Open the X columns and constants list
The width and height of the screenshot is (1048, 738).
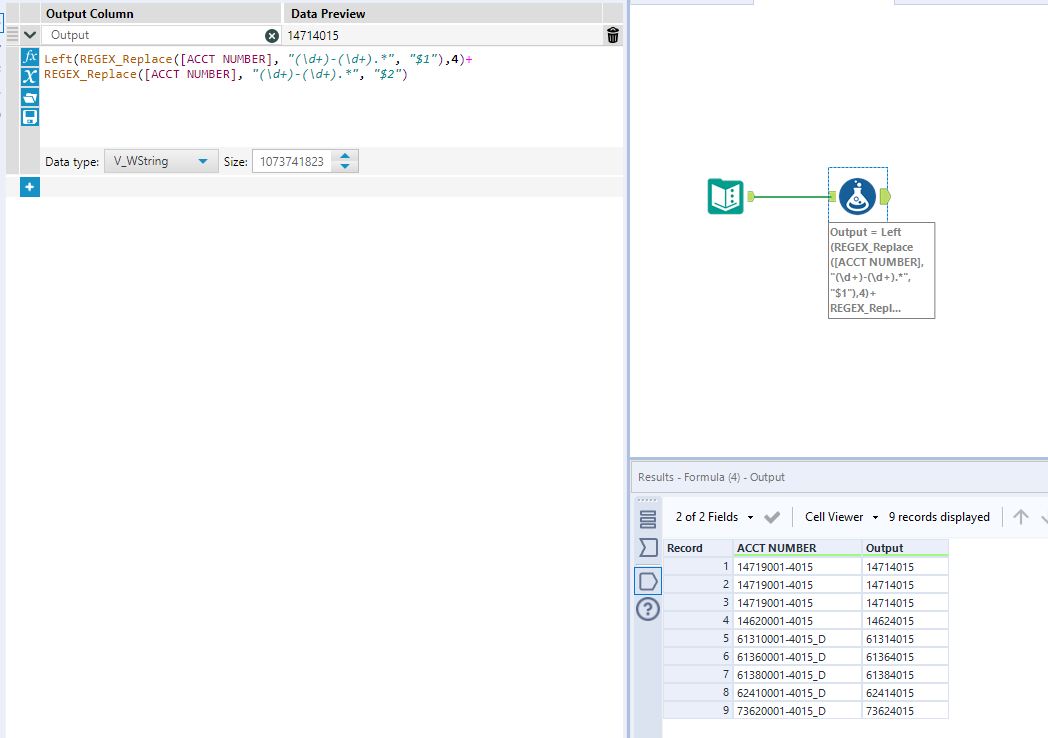(30, 77)
